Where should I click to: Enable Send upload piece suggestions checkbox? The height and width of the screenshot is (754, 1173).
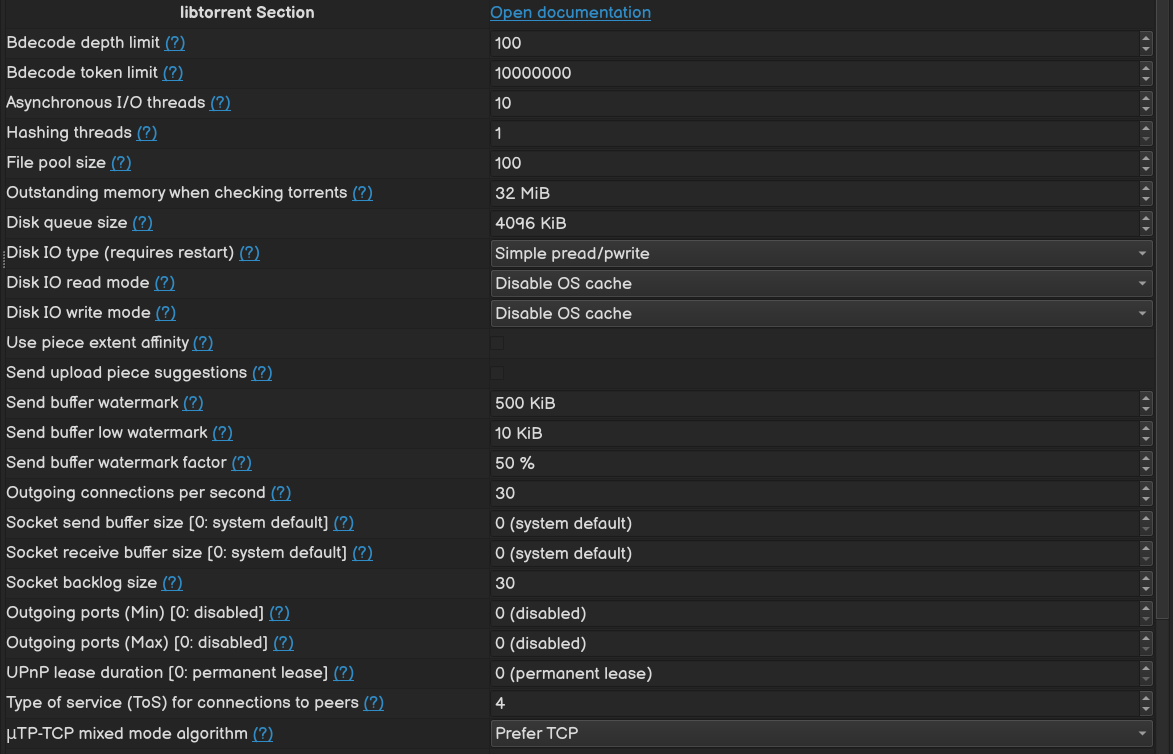[x=497, y=373]
